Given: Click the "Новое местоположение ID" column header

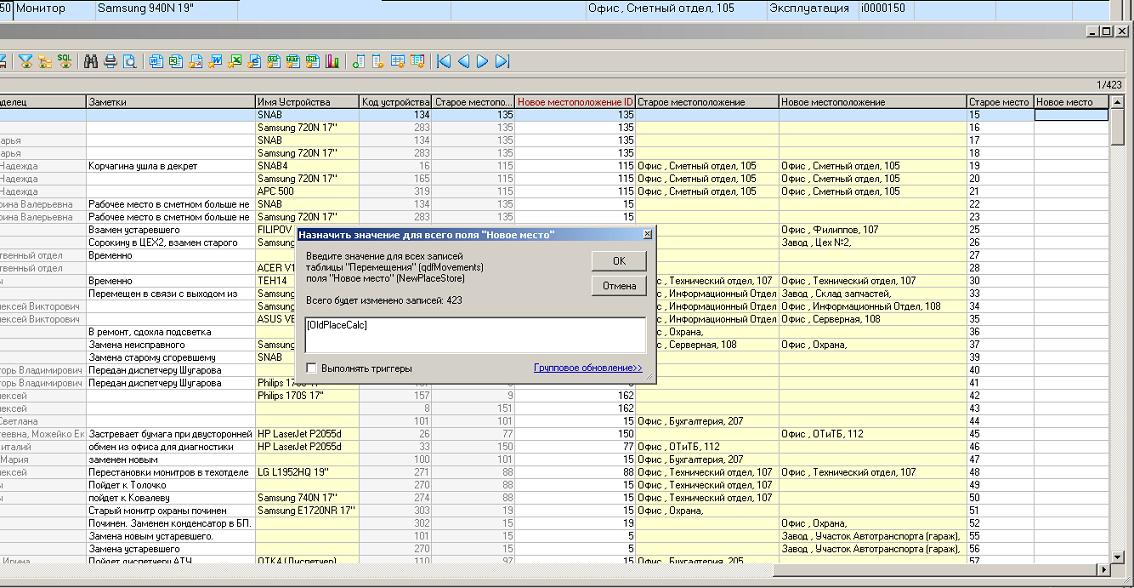Looking at the screenshot, I should pos(575,102).
